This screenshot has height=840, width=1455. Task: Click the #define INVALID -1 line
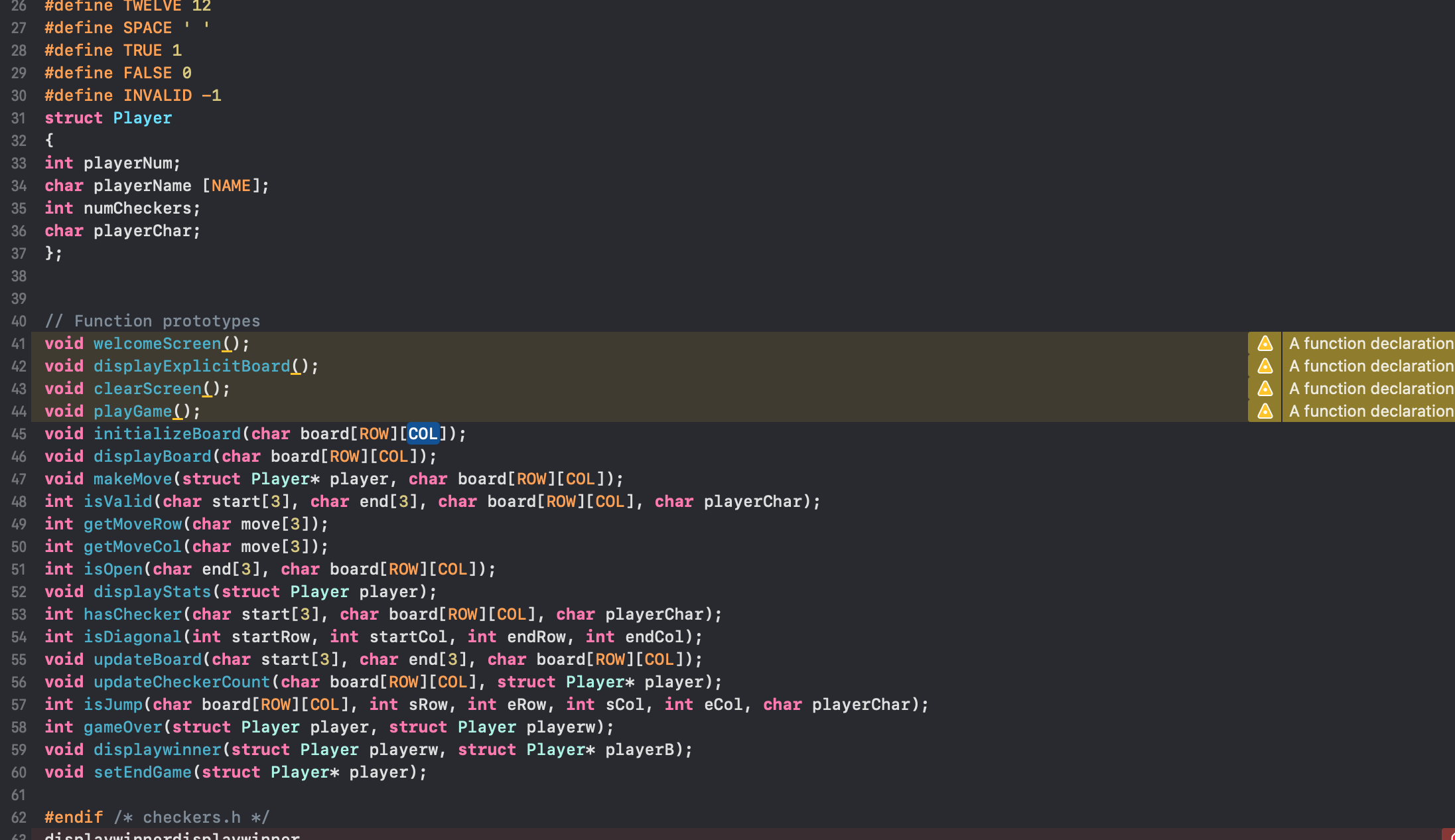pos(132,95)
